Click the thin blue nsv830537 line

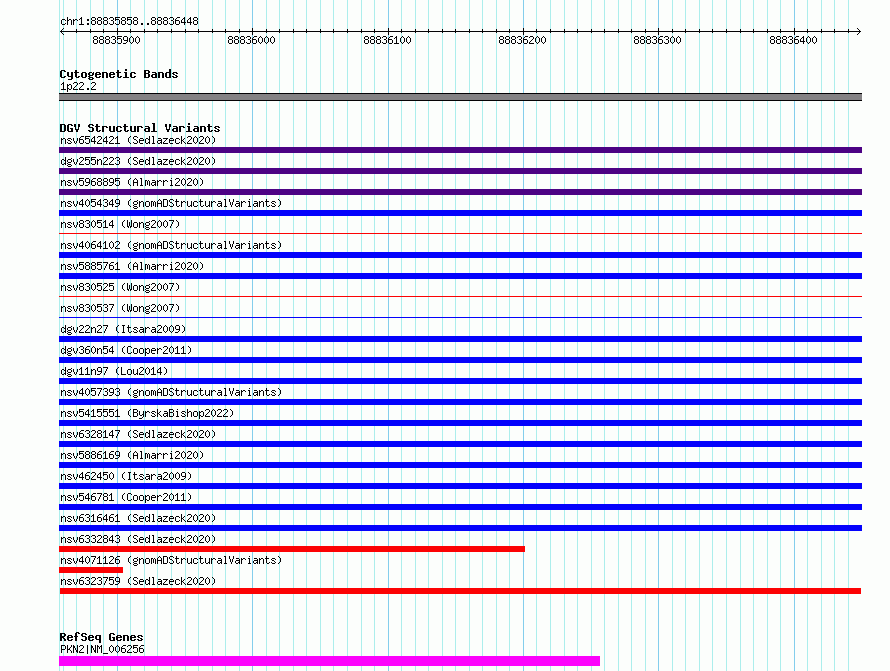click(460, 317)
